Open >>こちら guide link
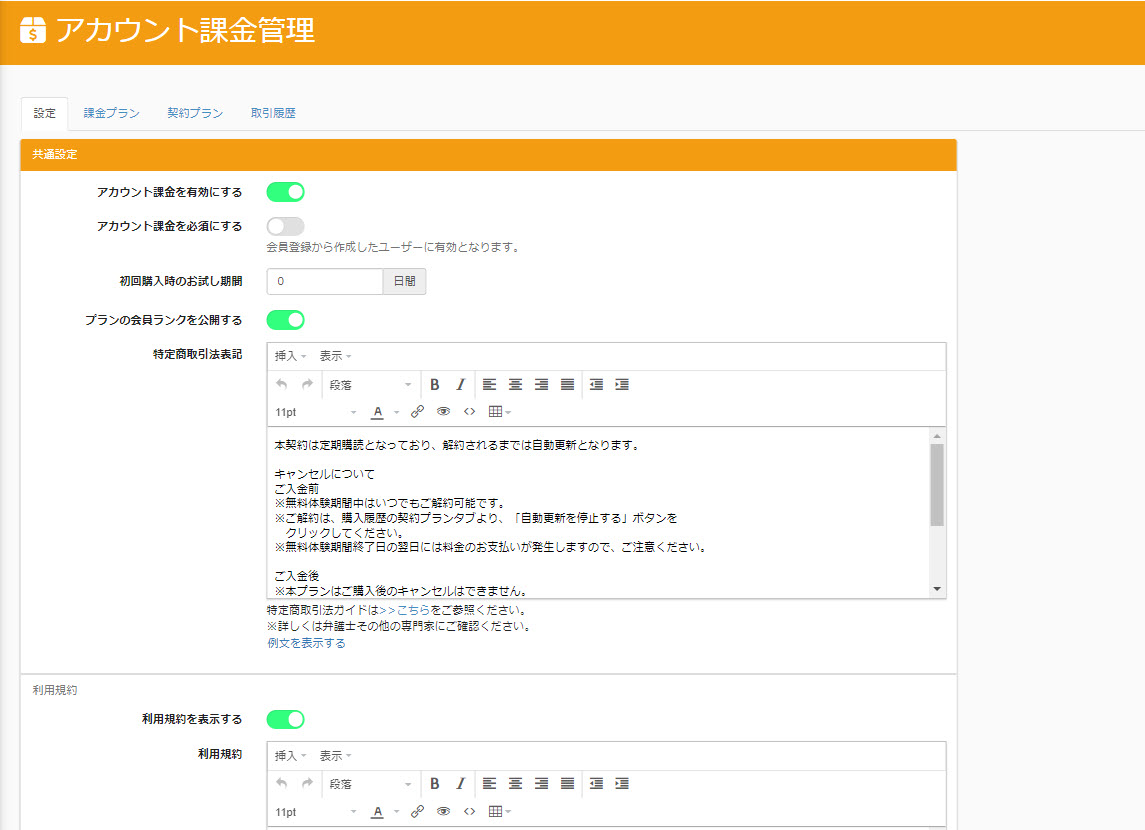The width and height of the screenshot is (1145, 830). pos(405,609)
